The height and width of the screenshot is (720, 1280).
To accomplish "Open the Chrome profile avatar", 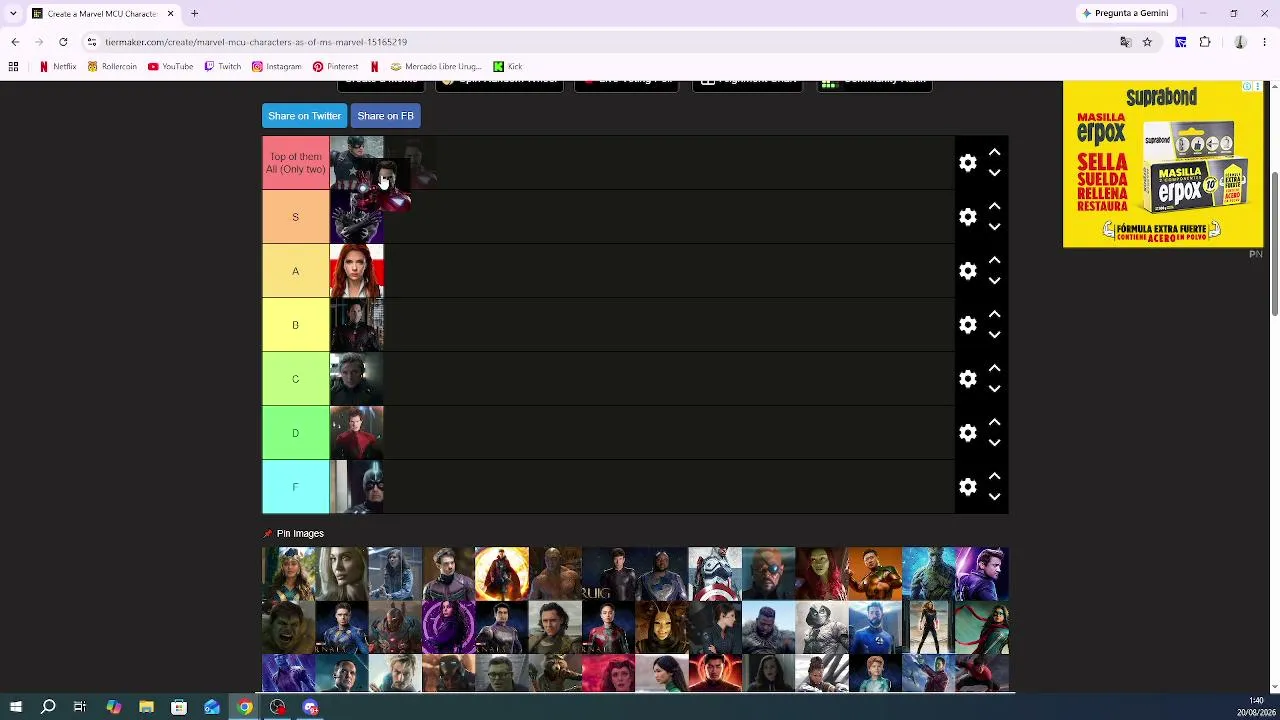I will point(1240,42).
